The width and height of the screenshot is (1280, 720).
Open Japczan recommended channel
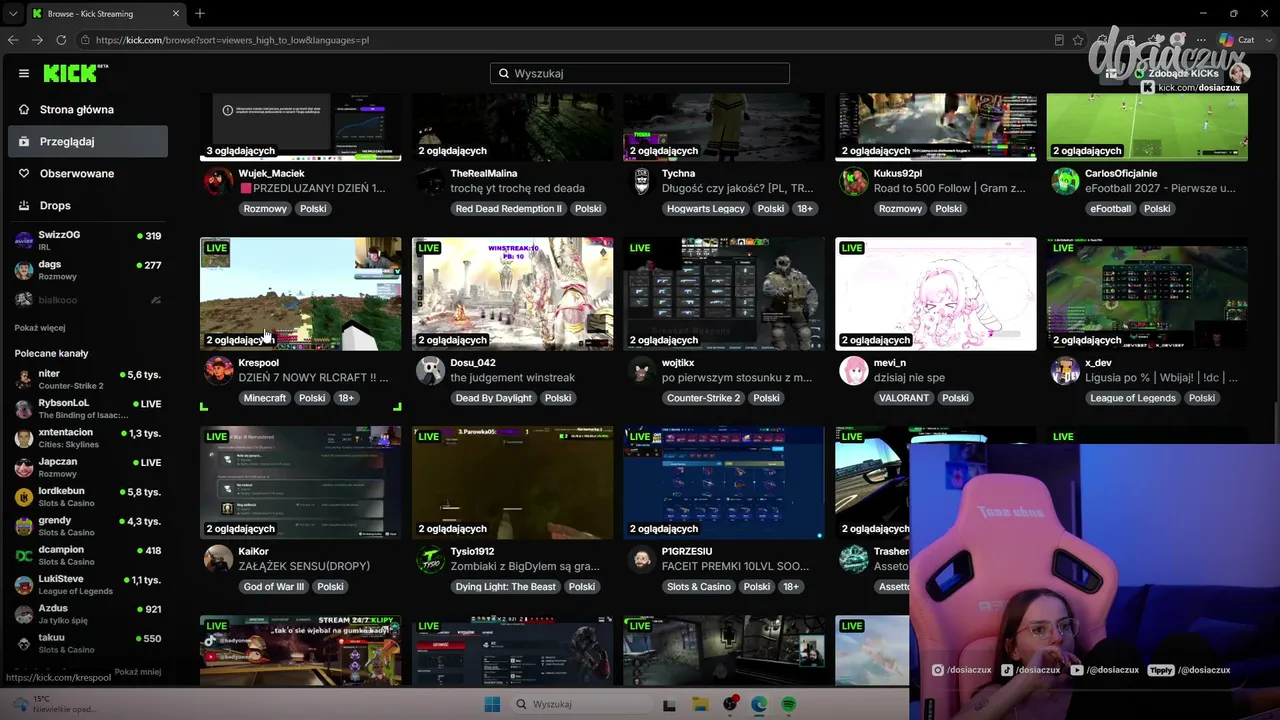pos(88,467)
